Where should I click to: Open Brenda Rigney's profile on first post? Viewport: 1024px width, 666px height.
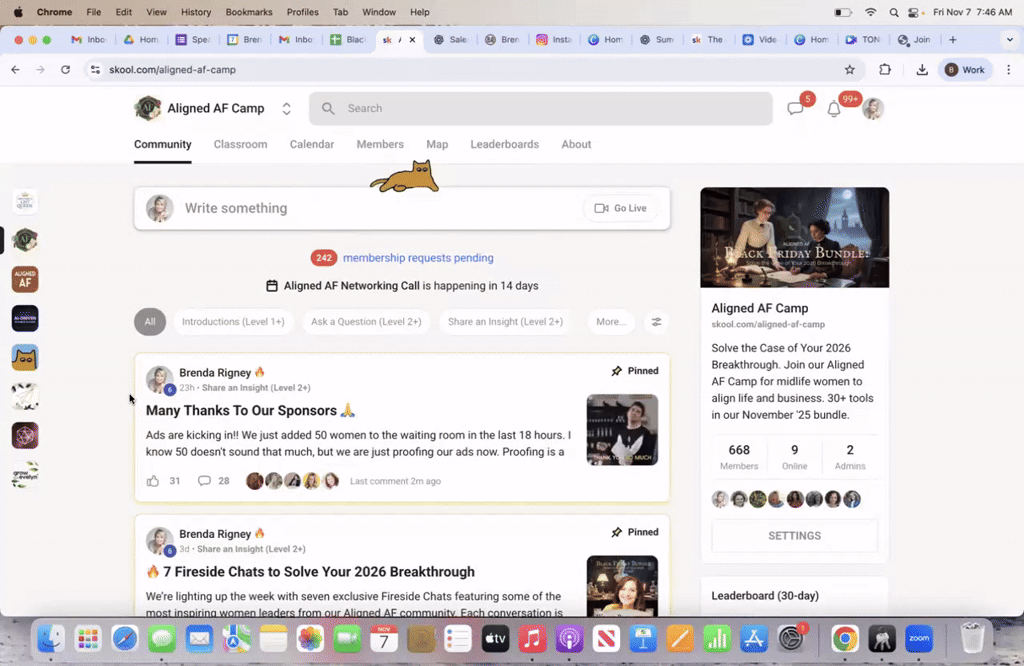(215, 373)
